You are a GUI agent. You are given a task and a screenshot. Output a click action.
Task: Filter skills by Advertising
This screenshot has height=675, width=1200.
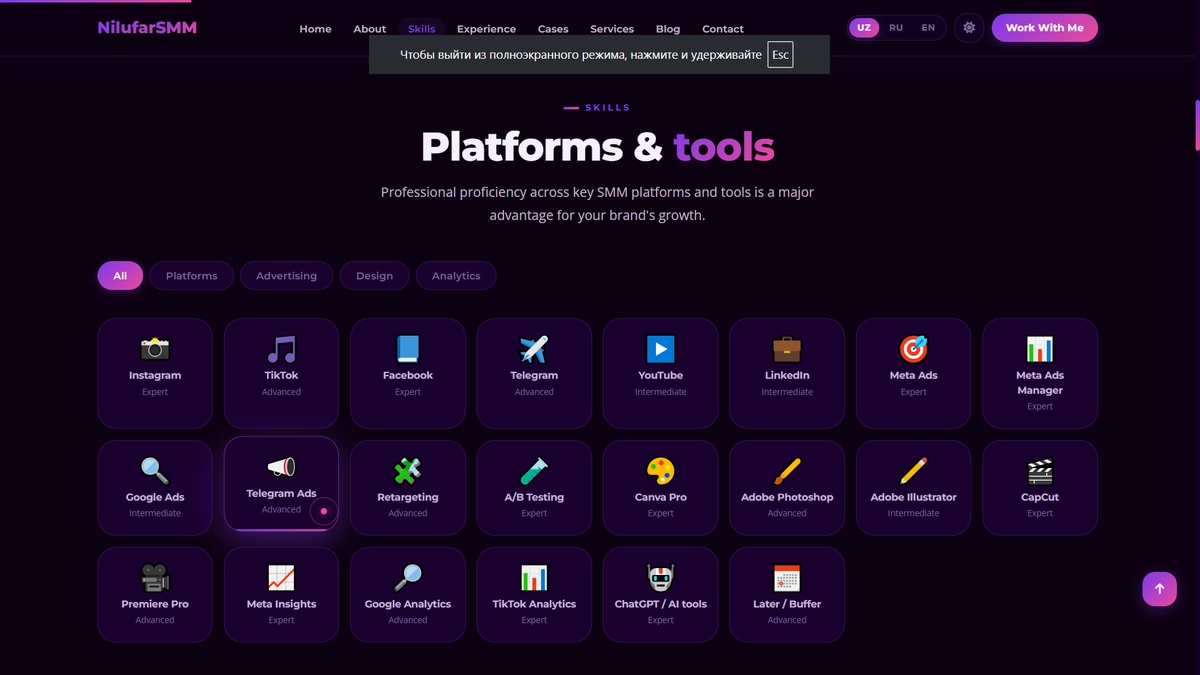coord(287,276)
